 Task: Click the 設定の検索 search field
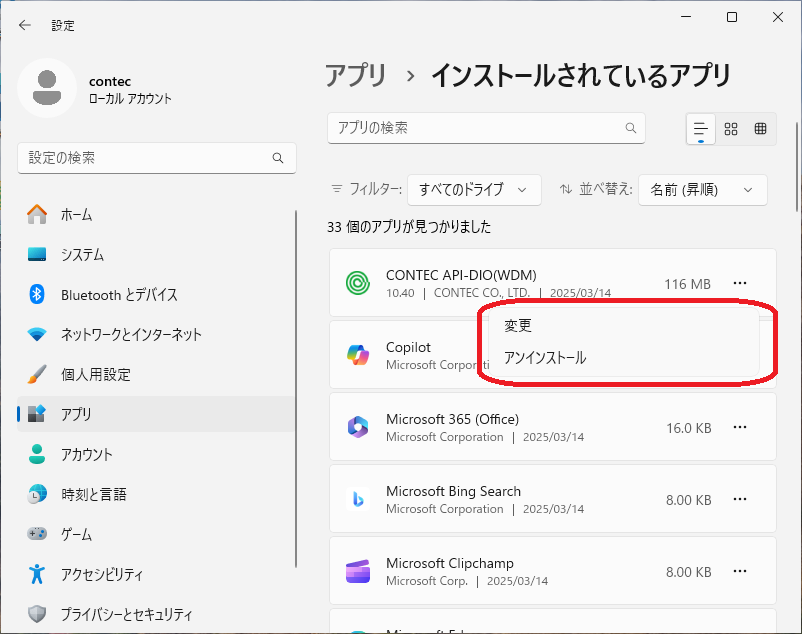pyautogui.click(x=157, y=158)
